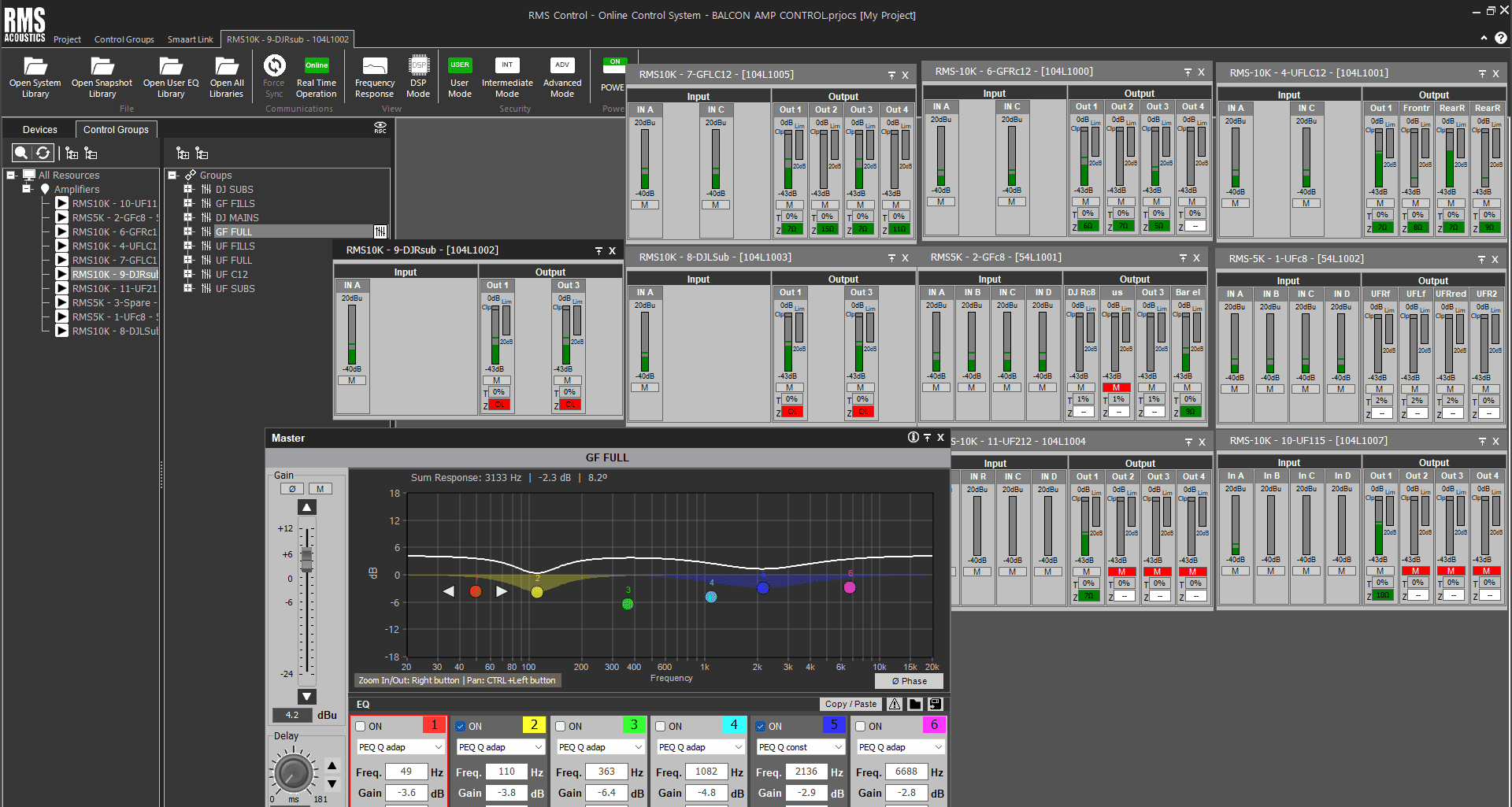Expand the DJ SUBS group
The height and width of the screenshot is (807, 1512).
point(189,189)
